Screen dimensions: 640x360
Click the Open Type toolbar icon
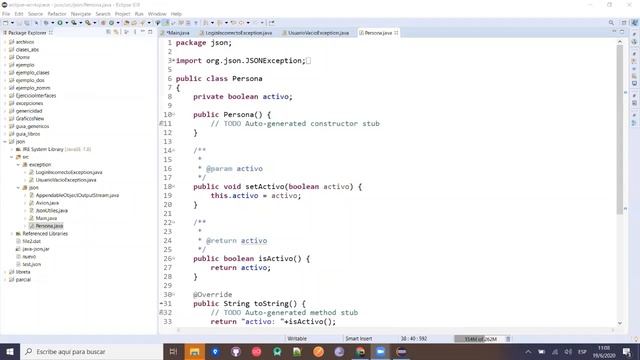click(127, 23)
